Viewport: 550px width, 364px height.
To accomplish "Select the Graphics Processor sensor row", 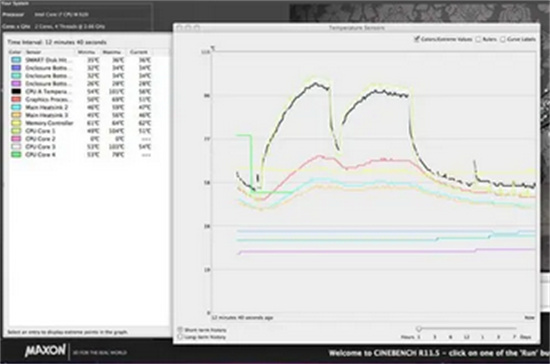I will 89,100.
